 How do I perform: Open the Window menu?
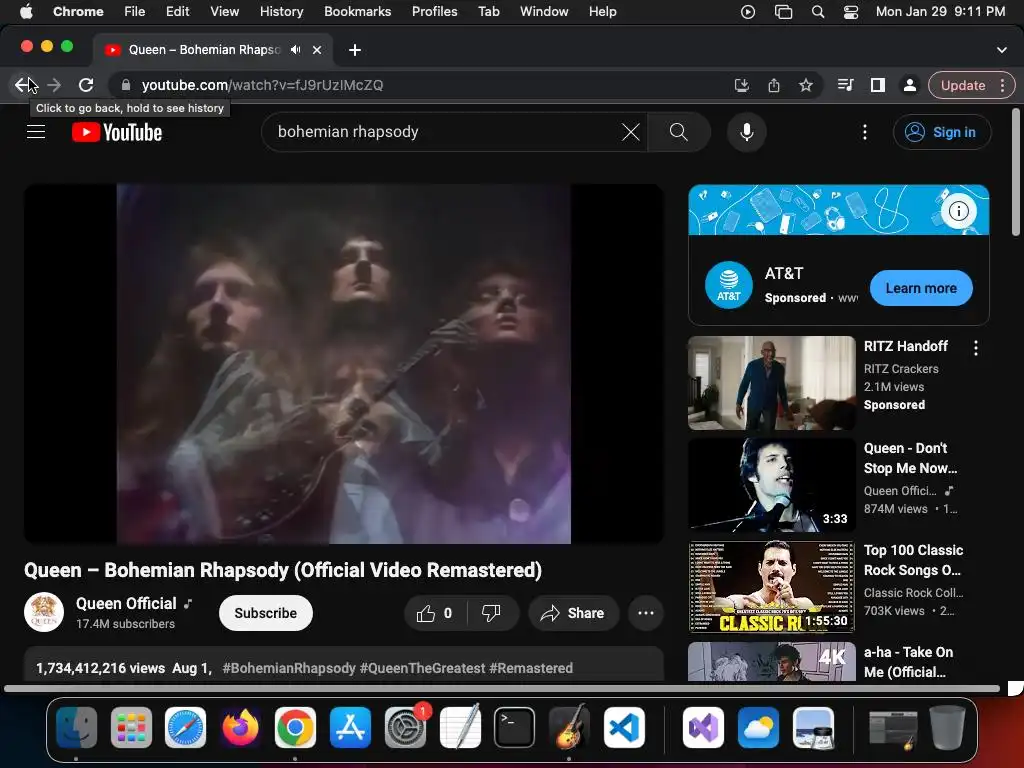[544, 12]
